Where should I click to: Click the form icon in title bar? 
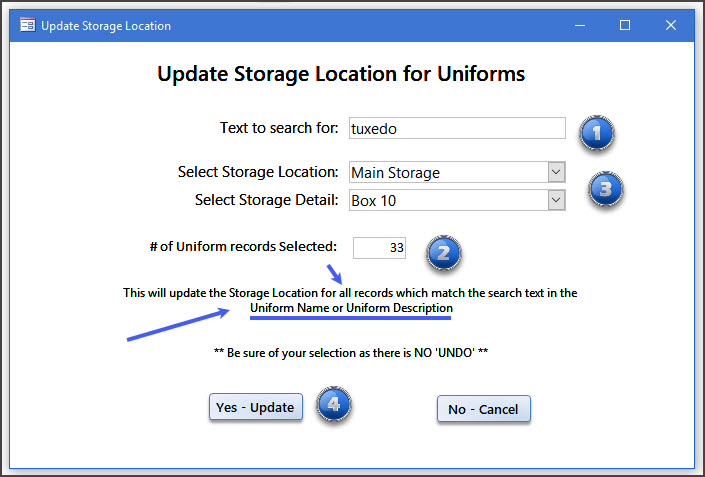pos(27,26)
